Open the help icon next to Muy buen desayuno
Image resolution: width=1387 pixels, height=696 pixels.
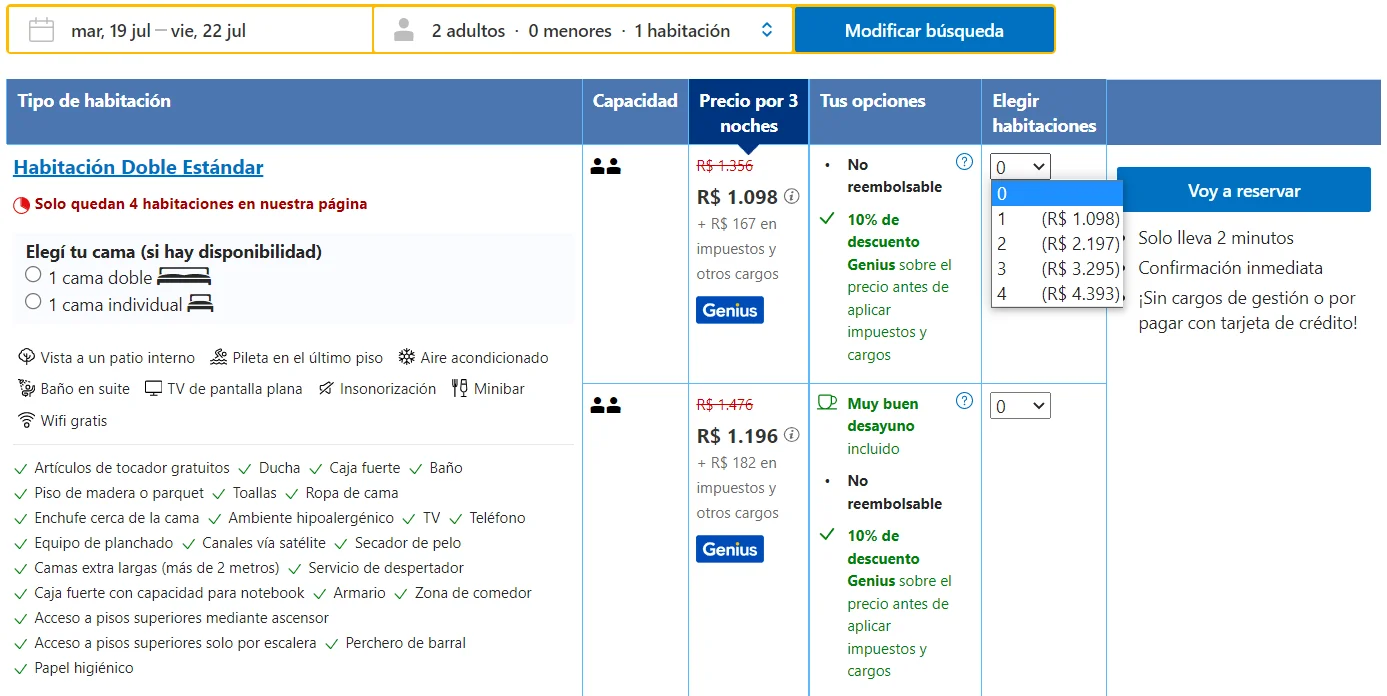pos(964,400)
